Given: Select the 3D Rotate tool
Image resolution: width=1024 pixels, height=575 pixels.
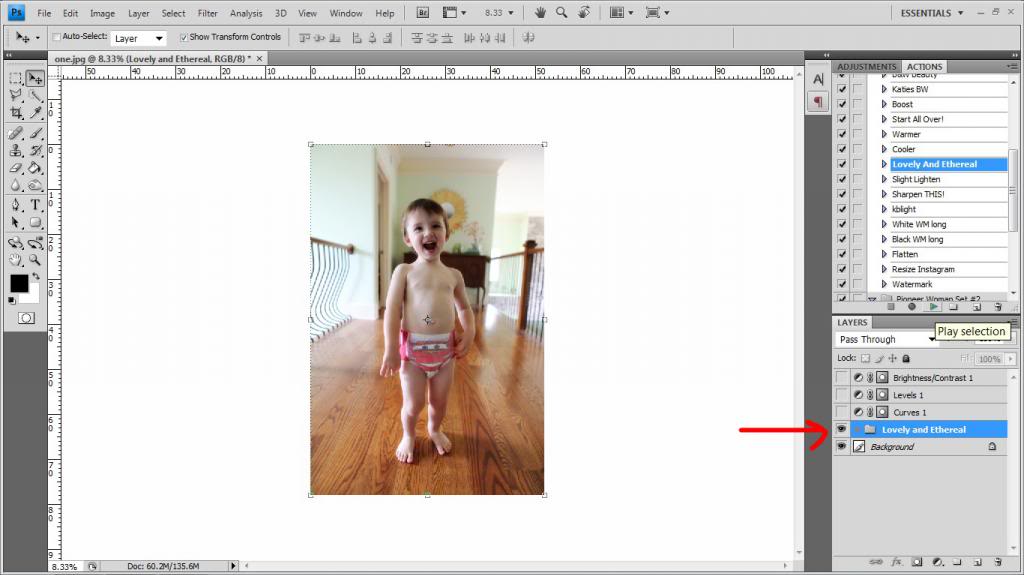Looking at the screenshot, I should click(16, 243).
